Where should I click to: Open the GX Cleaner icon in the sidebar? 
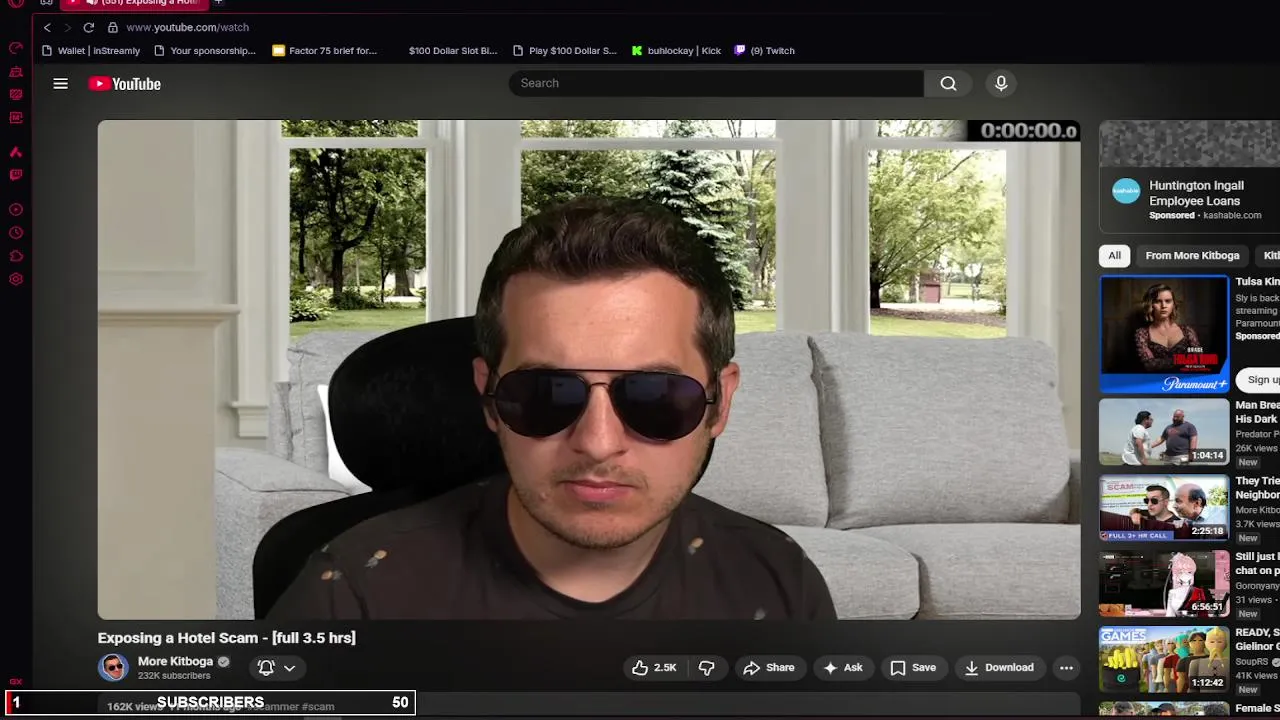tap(16, 71)
